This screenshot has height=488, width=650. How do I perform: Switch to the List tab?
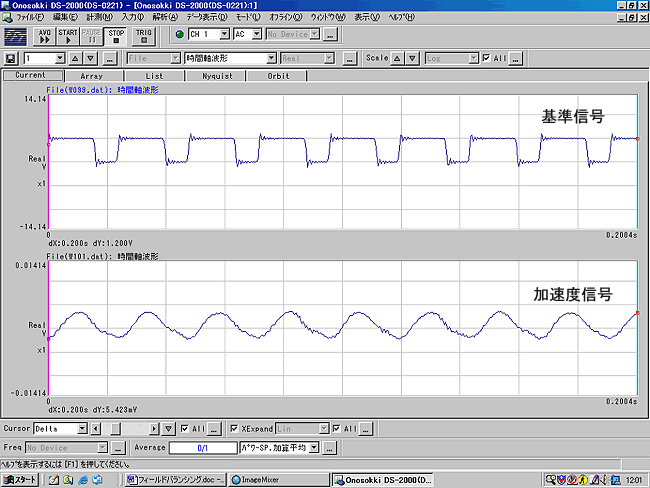[x=155, y=76]
